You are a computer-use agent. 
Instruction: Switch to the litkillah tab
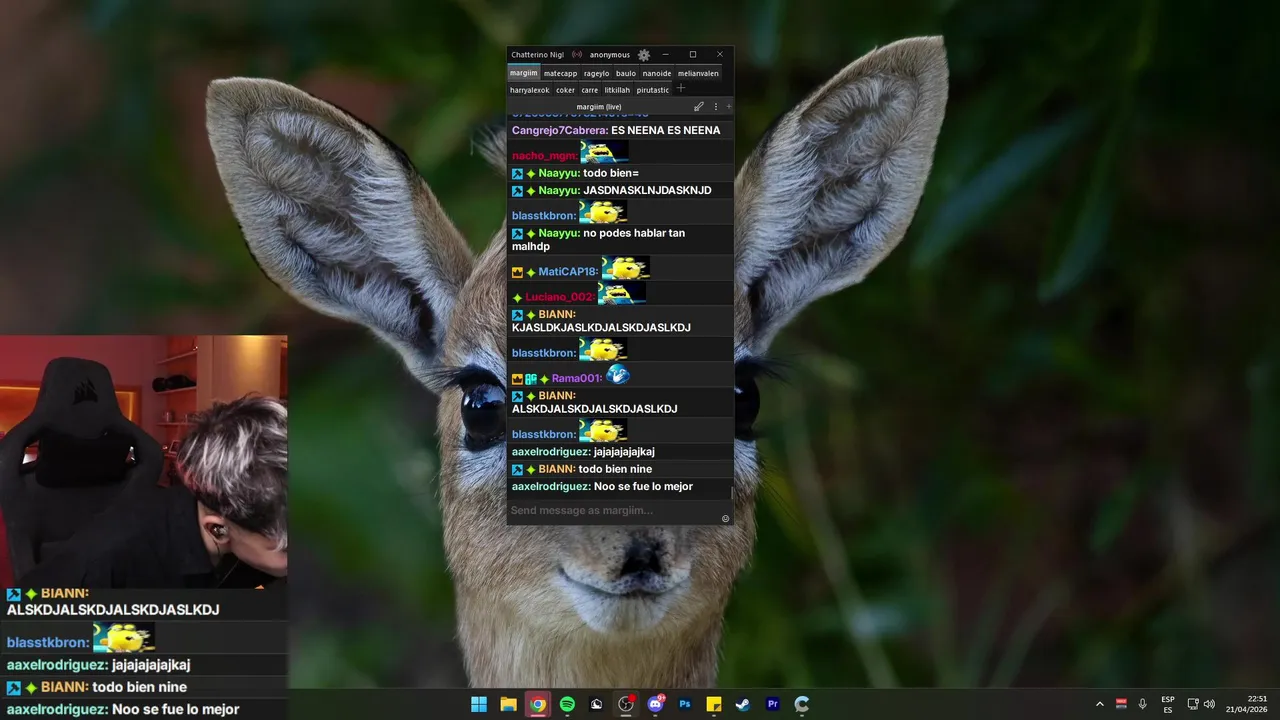click(617, 90)
